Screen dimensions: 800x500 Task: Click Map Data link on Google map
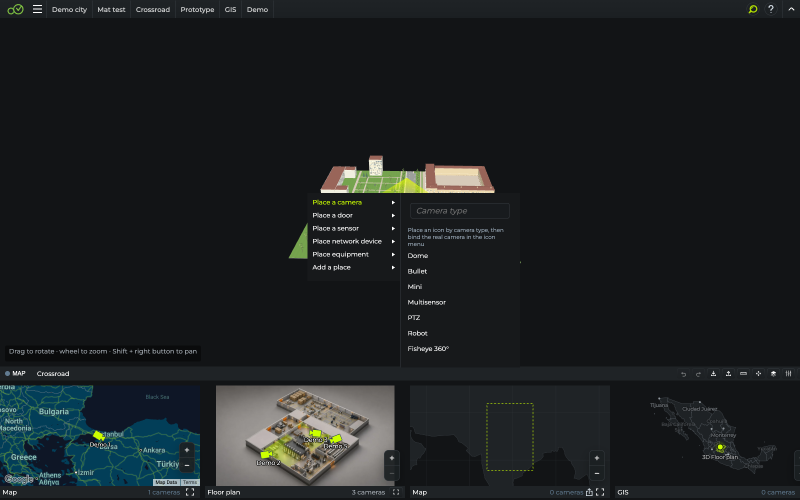tap(166, 482)
